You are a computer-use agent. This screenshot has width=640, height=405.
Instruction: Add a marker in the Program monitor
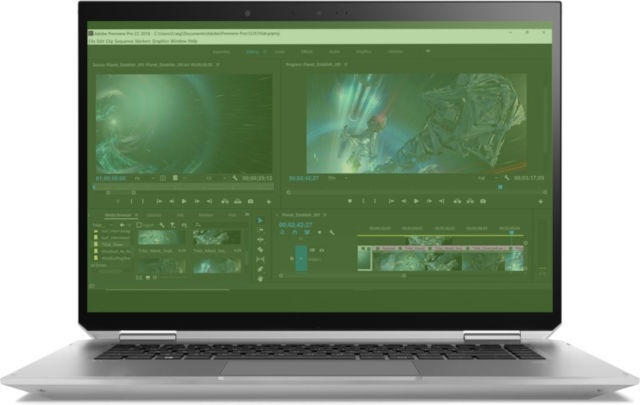tap(350, 201)
